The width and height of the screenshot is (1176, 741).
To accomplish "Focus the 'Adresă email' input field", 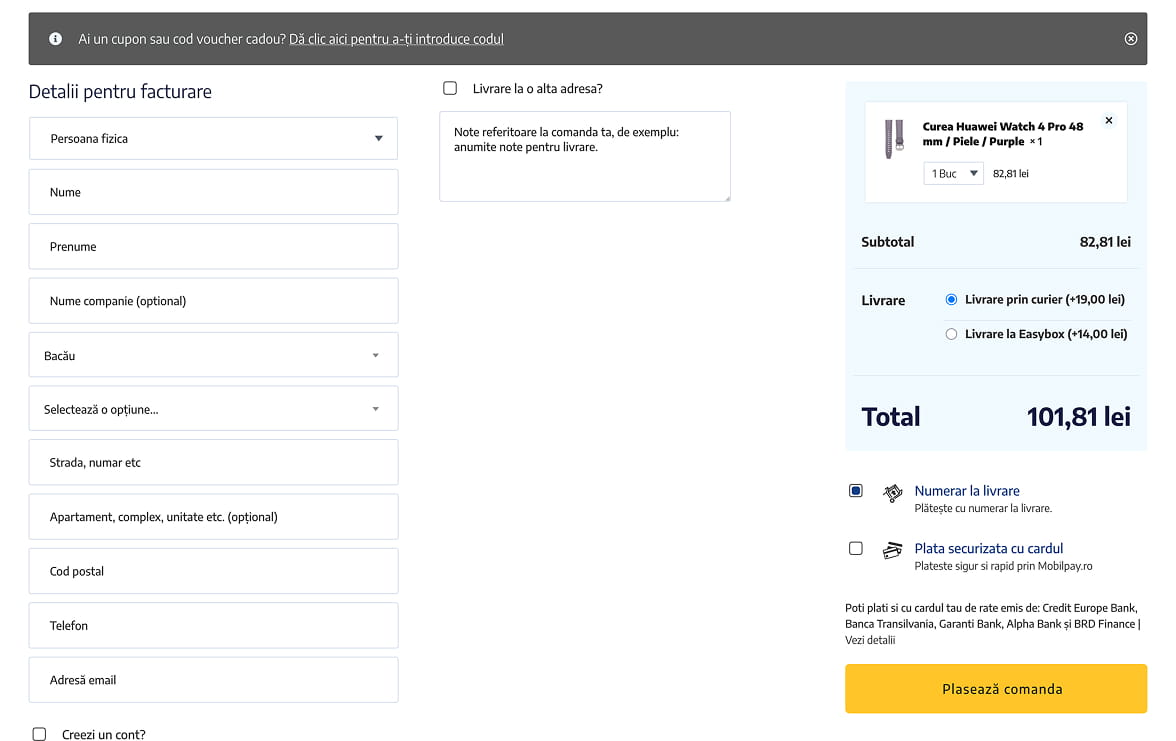I will (x=213, y=680).
